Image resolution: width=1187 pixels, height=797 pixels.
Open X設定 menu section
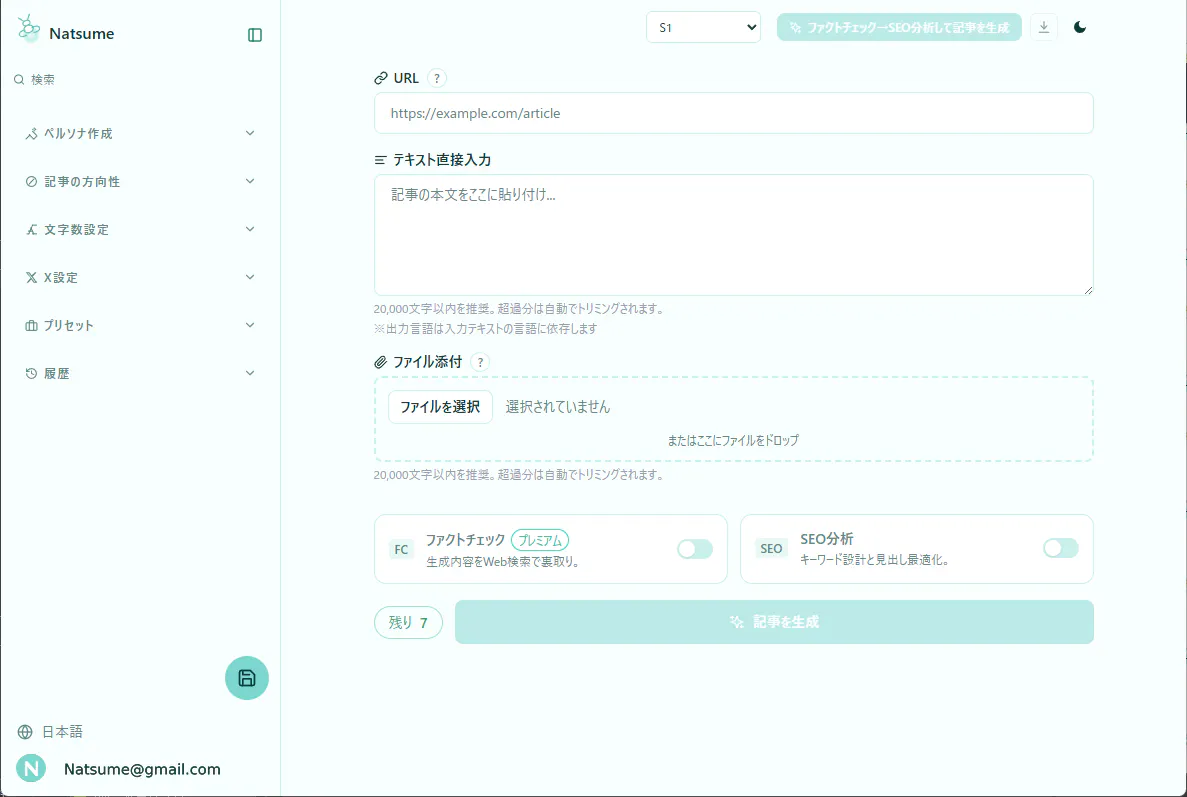pyautogui.click(x=140, y=278)
